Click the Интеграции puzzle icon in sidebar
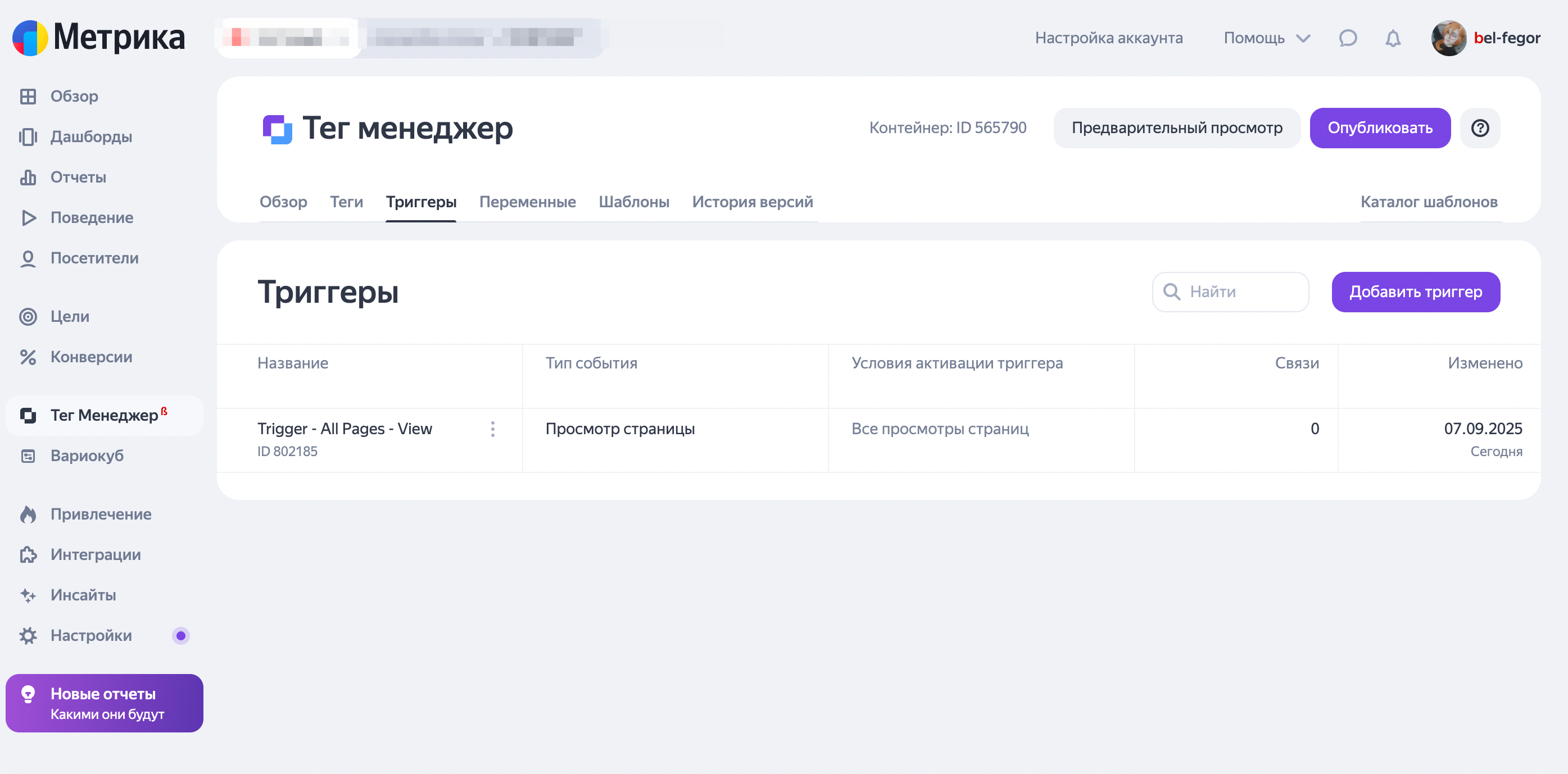Image resolution: width=1568 pixels, height=774 pixels. 28,554
